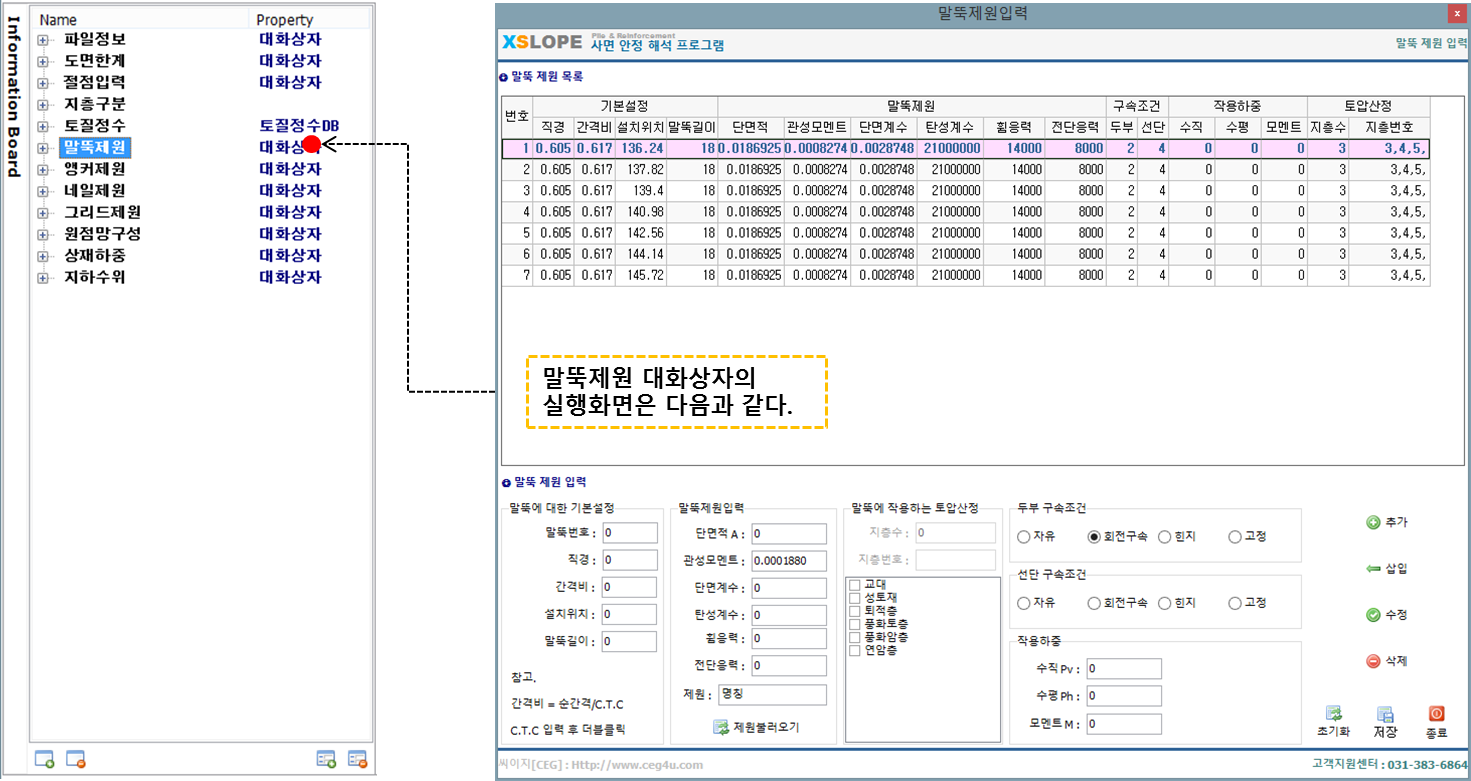Viewport: 1471px width, 781px height.
Task: Expand the 앵커제원 tree node
Action: coord(43,170)
